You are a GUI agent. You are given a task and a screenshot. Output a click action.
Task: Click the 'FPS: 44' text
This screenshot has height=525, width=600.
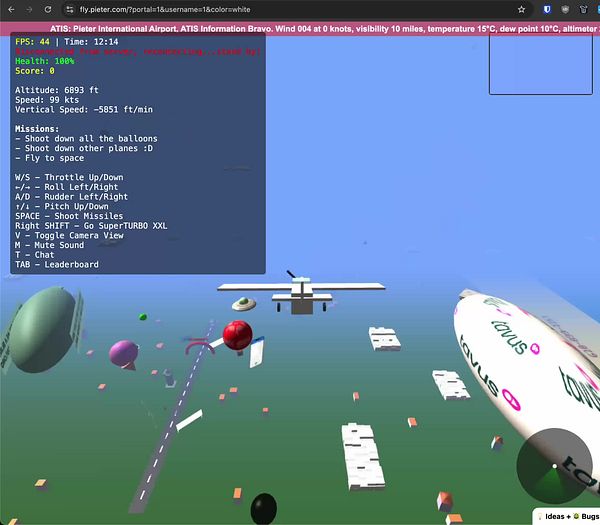click(33, 42)
